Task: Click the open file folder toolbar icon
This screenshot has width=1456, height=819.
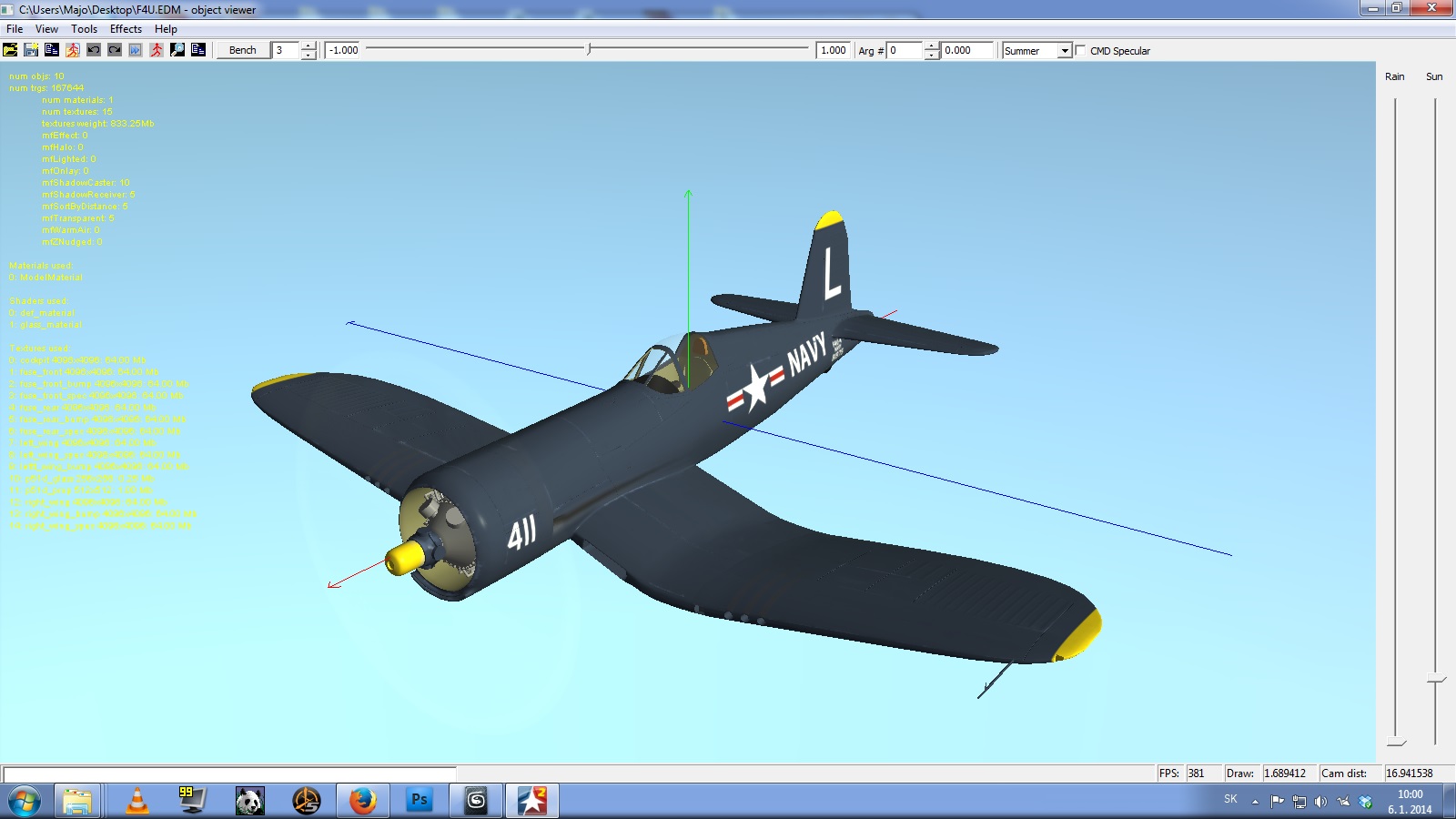Action: (11, 50)
